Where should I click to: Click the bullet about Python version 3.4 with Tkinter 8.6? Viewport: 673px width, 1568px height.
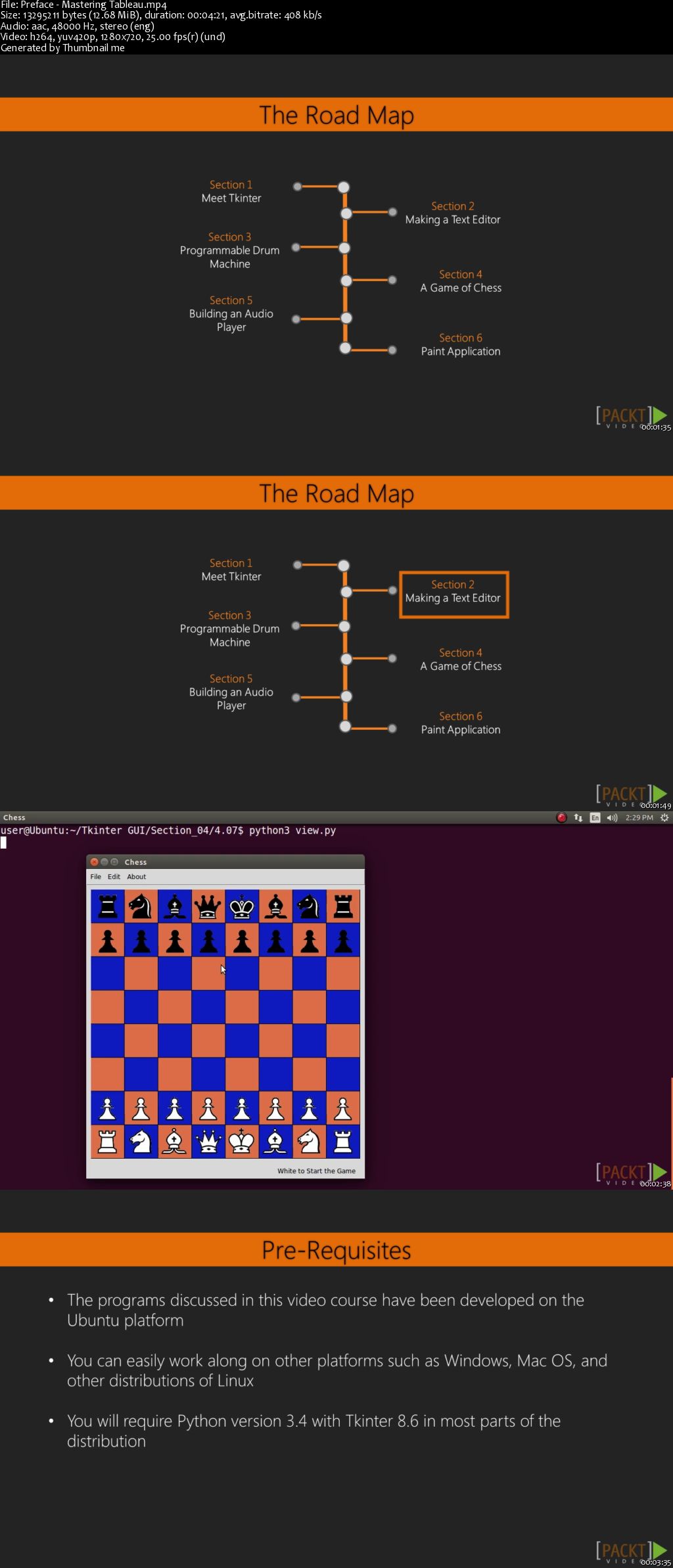pos(313,1431)
